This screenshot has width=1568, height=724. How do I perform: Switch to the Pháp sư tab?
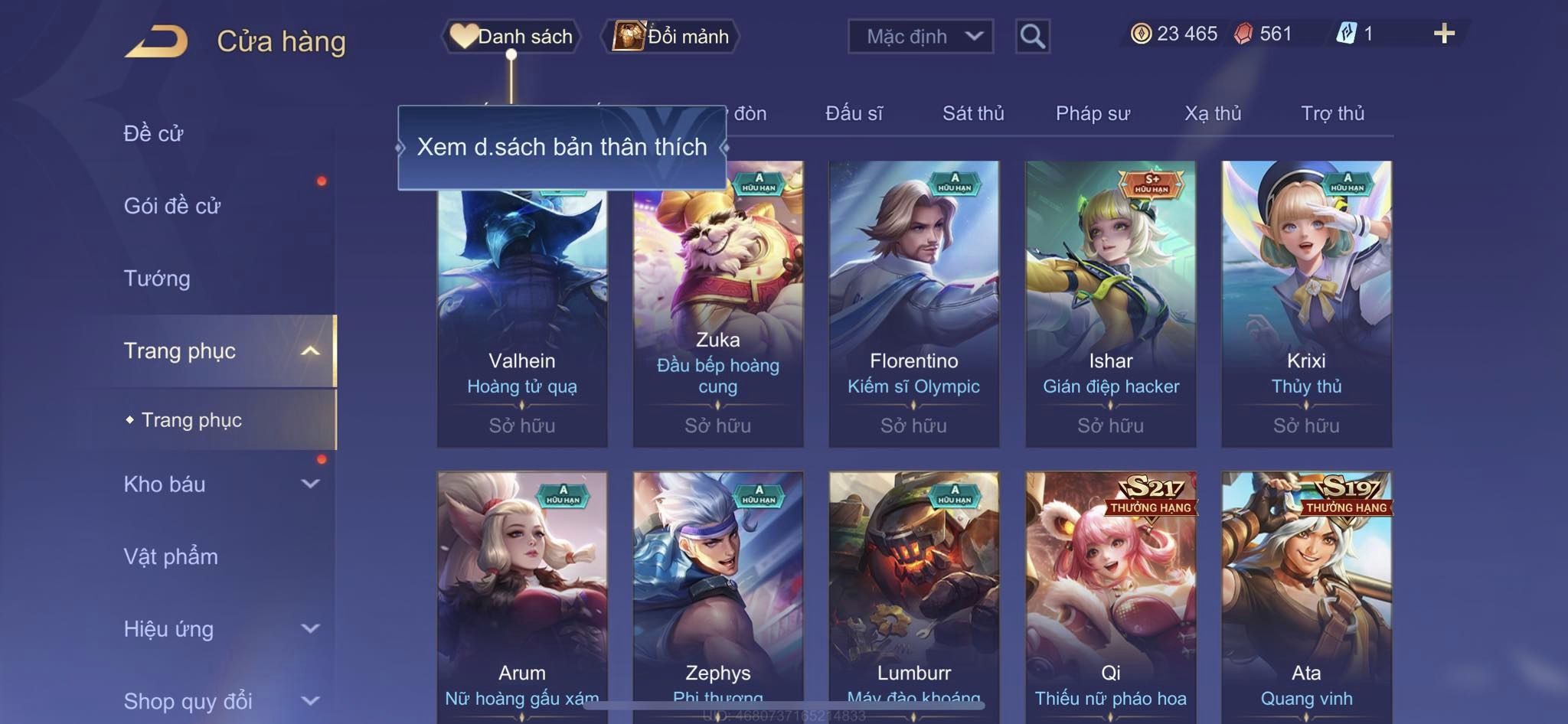(1093, 113)
